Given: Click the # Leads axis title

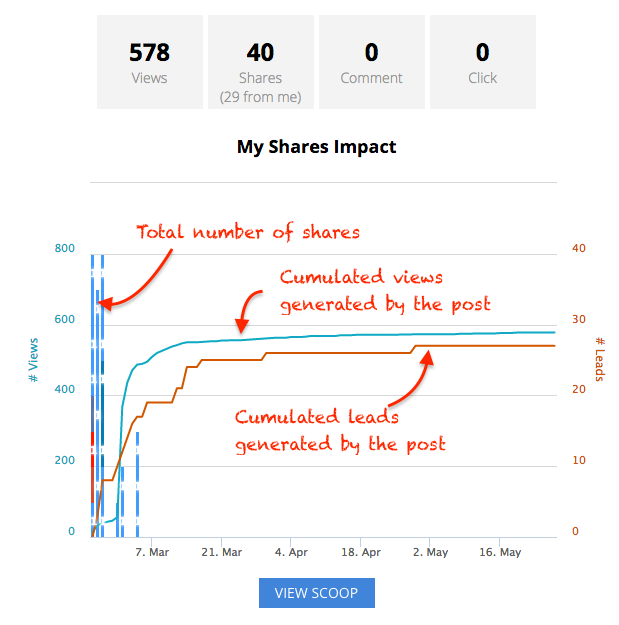Looking at the screenshot, I should [600, 359].
